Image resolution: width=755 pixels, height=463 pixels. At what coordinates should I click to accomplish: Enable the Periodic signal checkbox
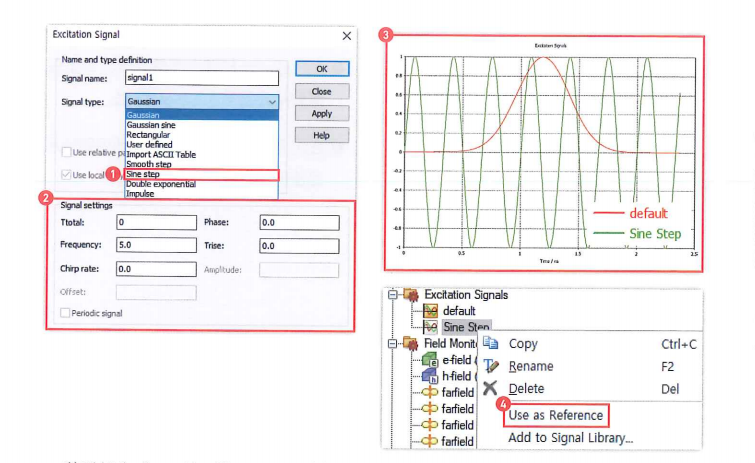[65, 313]
